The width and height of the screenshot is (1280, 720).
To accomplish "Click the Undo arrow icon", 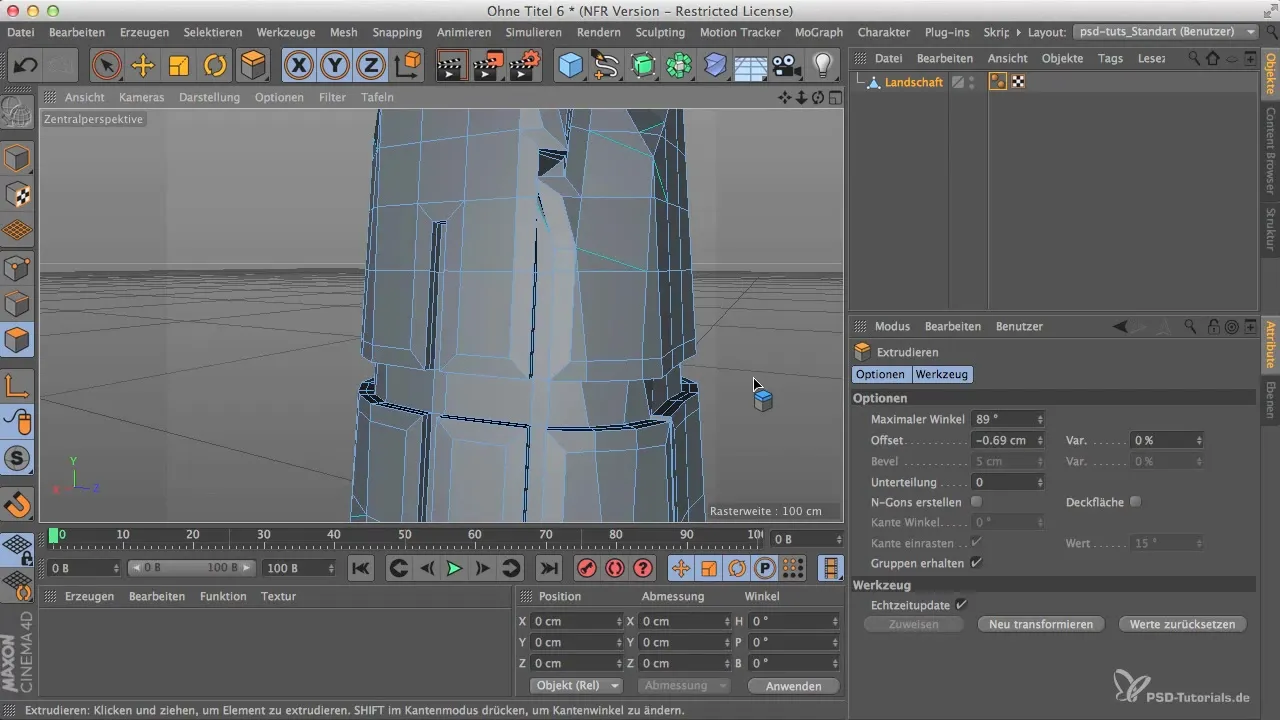I will 25,66.
